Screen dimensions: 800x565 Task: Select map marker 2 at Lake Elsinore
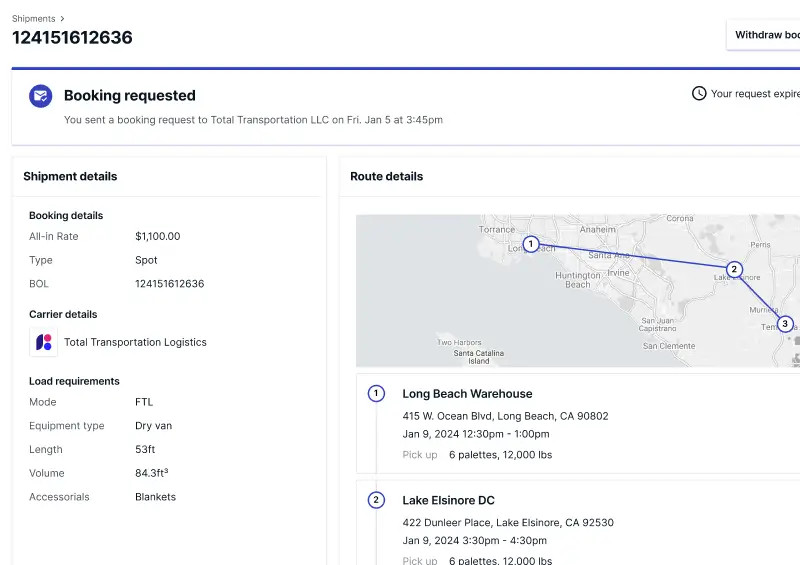coord(734,269)
